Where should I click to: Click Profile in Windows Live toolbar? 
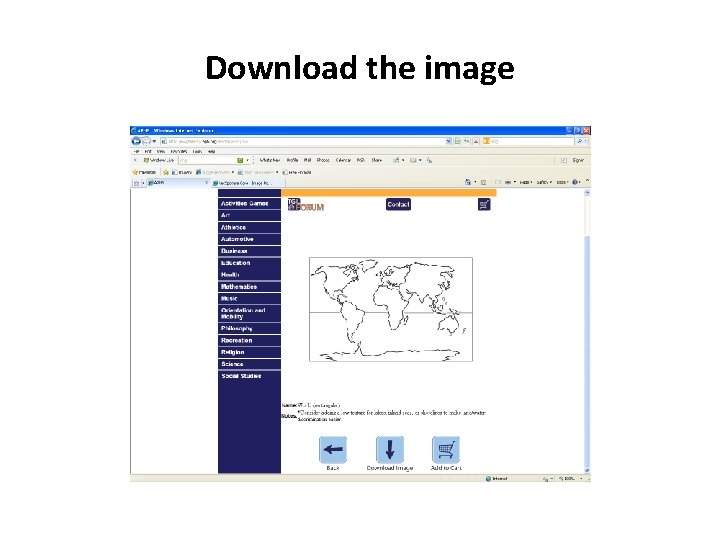292,160
